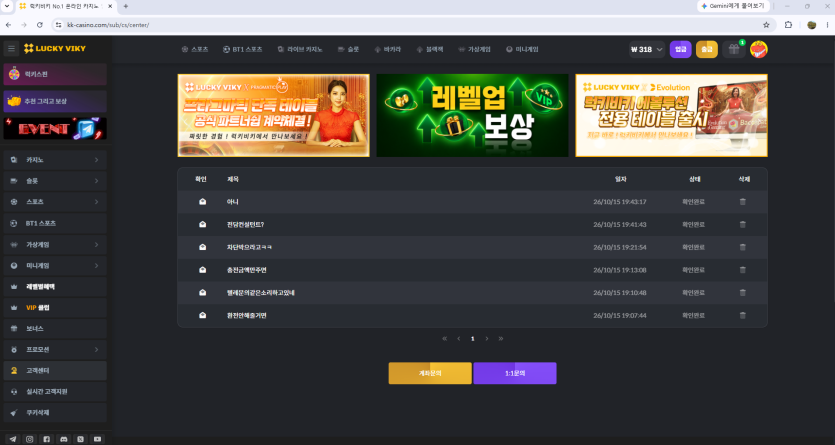Open the Instagram social icon
Image resolution: width=835 pixels, height=445 pixels.
click(x=30, y=439)
